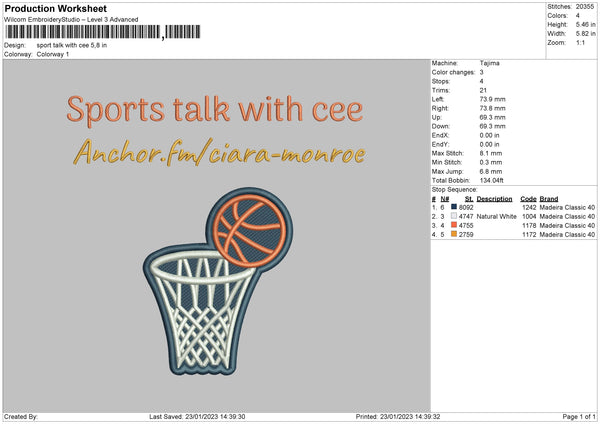This screenshot has height=424, width=600.
Task: Click the Stitches count 20355
Action: [x=585, y=7]
